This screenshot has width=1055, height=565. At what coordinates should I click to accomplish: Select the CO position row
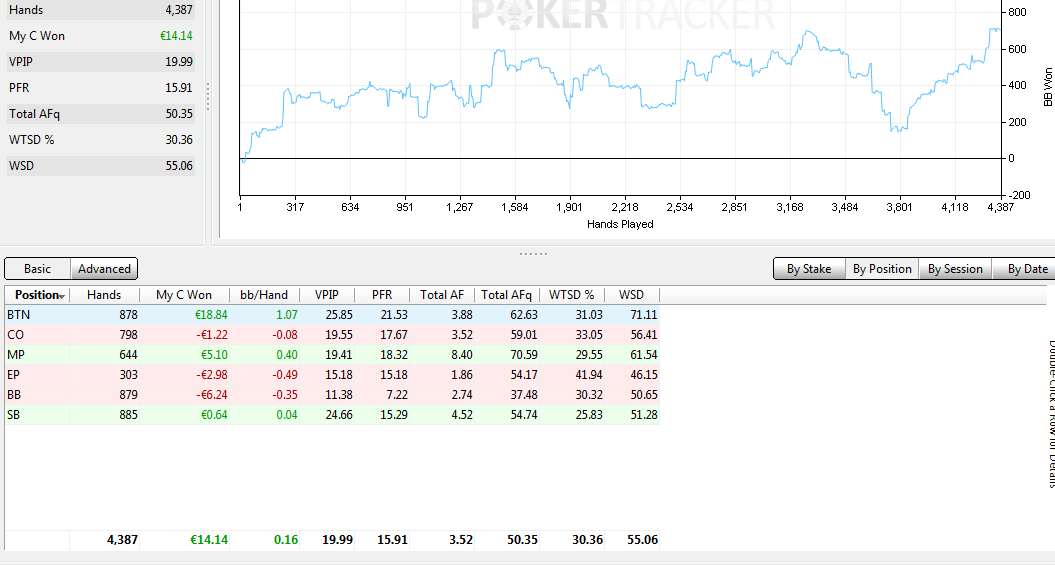332,335
